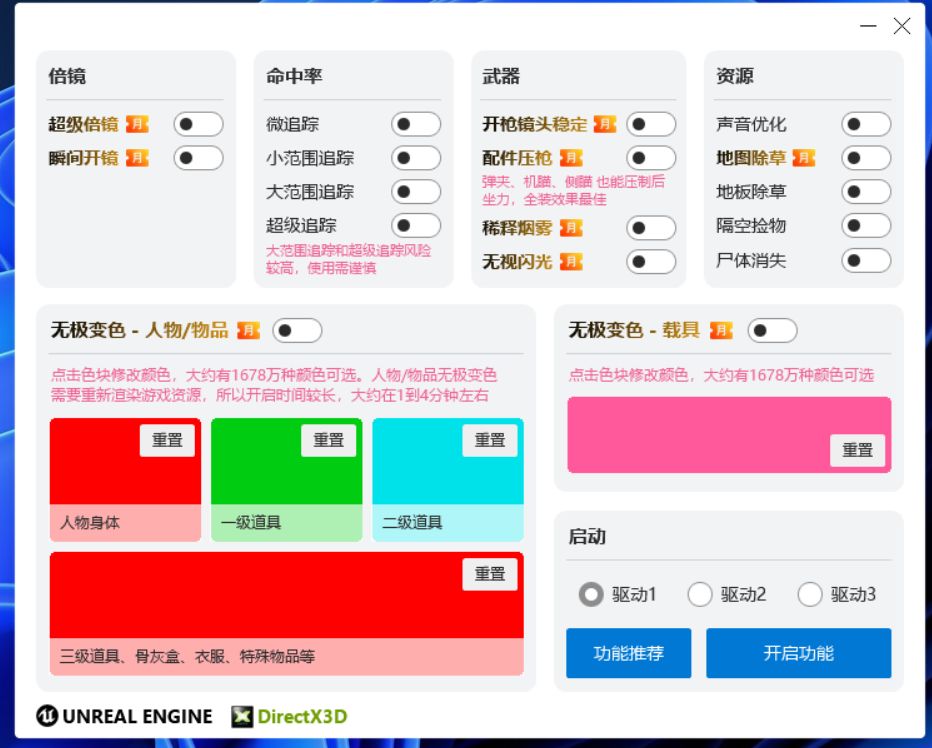
Task: Click the 月 badge next to 开枪镜头稳定
Action: pyautogui.click(x=605, y=124)
